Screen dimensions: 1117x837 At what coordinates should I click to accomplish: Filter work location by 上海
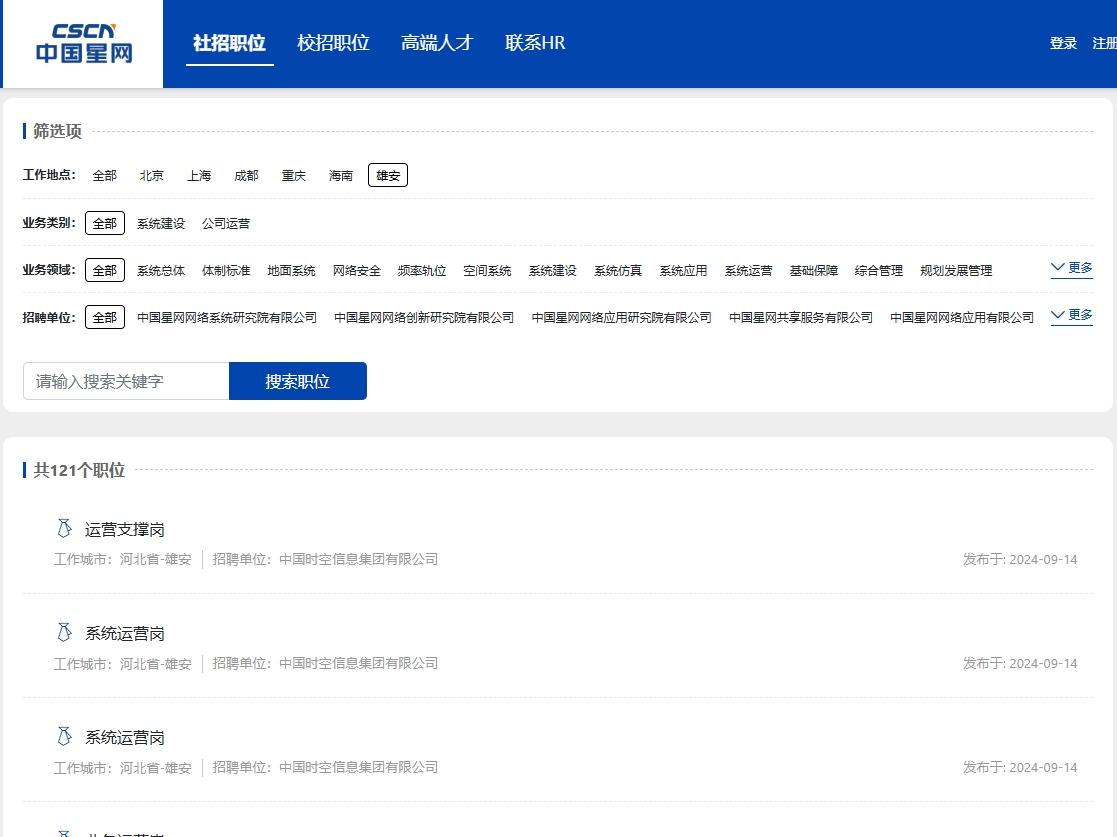click(x=199, y=175)
